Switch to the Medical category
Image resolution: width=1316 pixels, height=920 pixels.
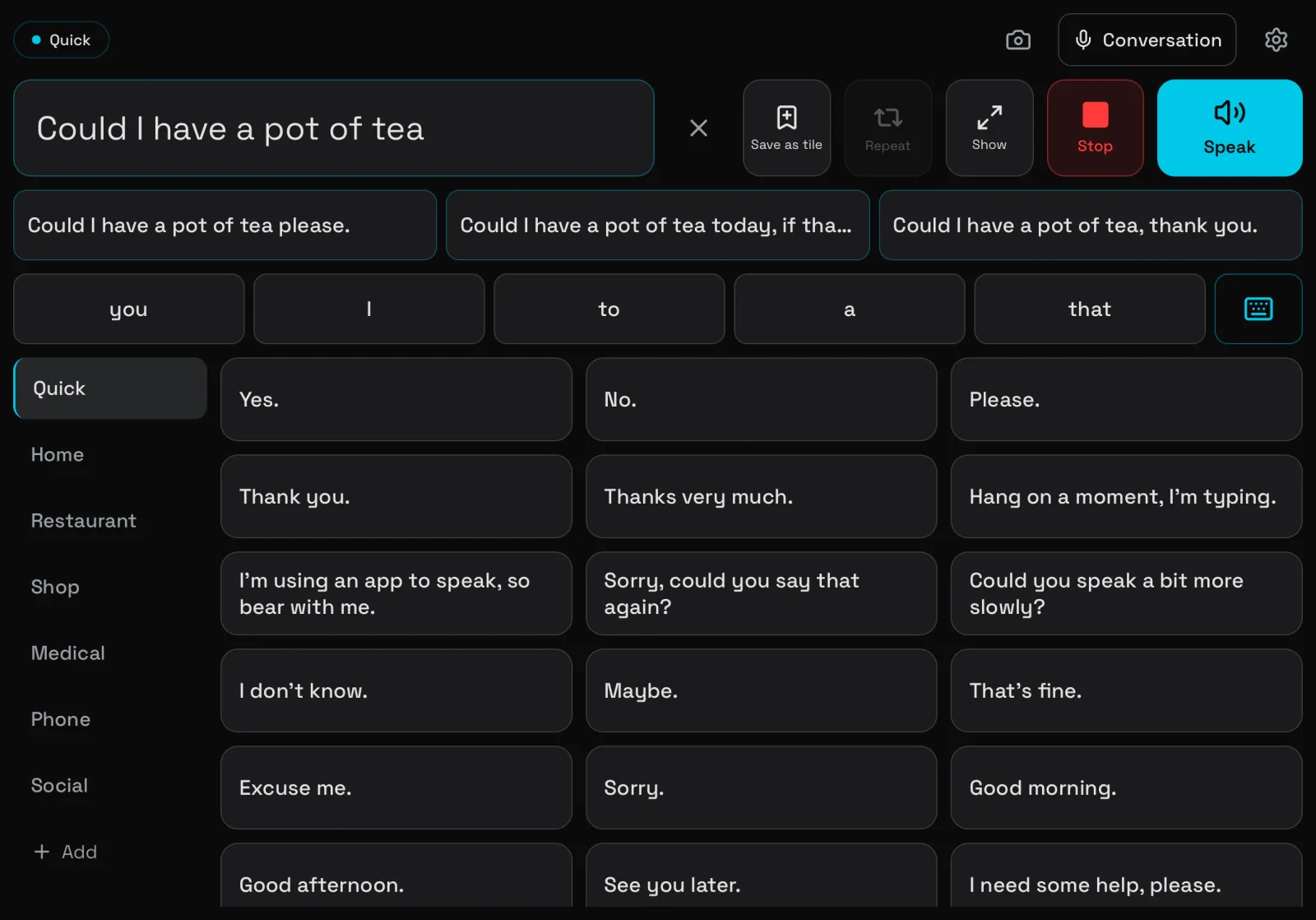click(x=110, y=653)
